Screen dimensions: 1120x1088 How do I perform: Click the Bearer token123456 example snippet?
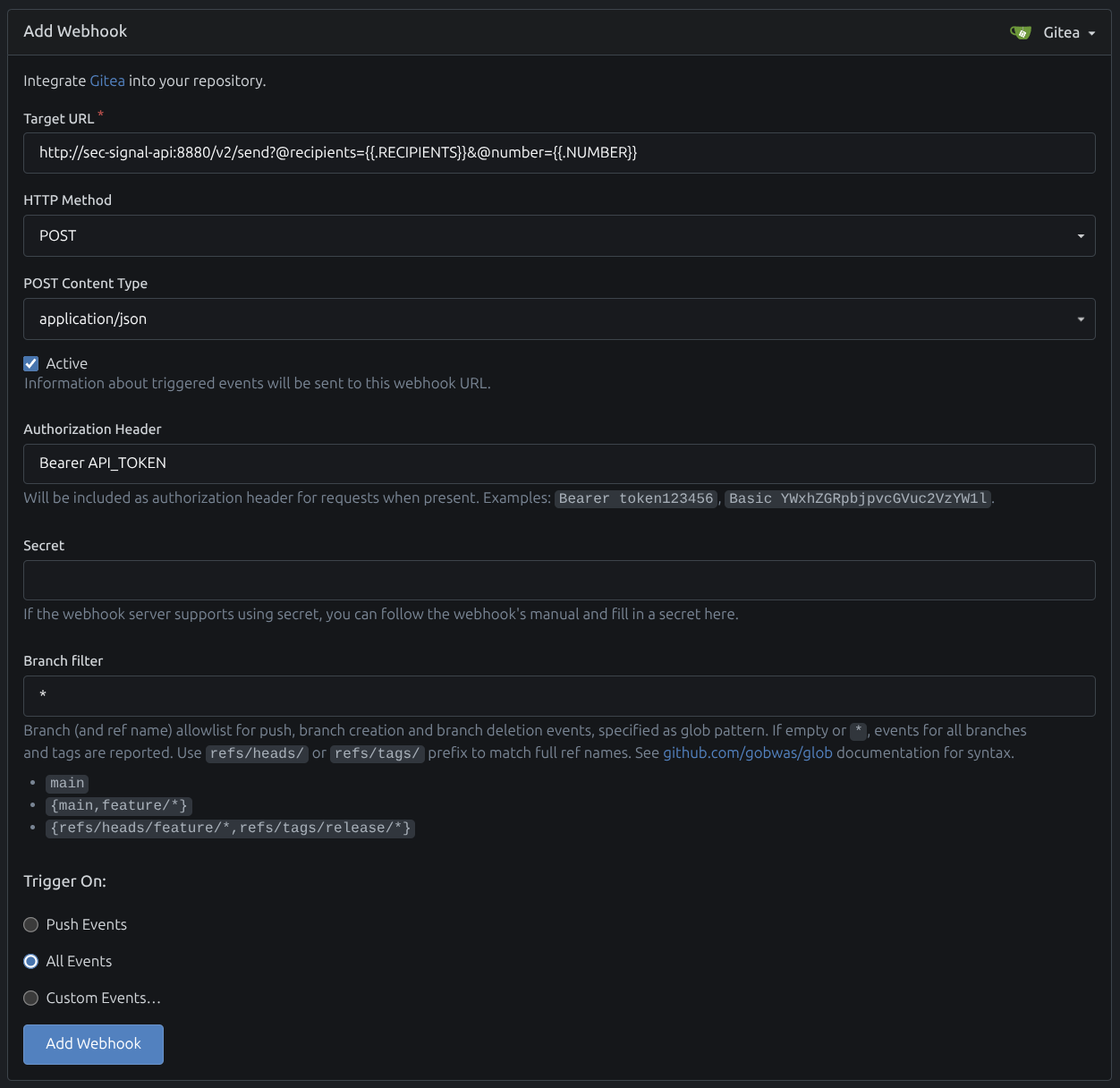click(x=636, y=498)
